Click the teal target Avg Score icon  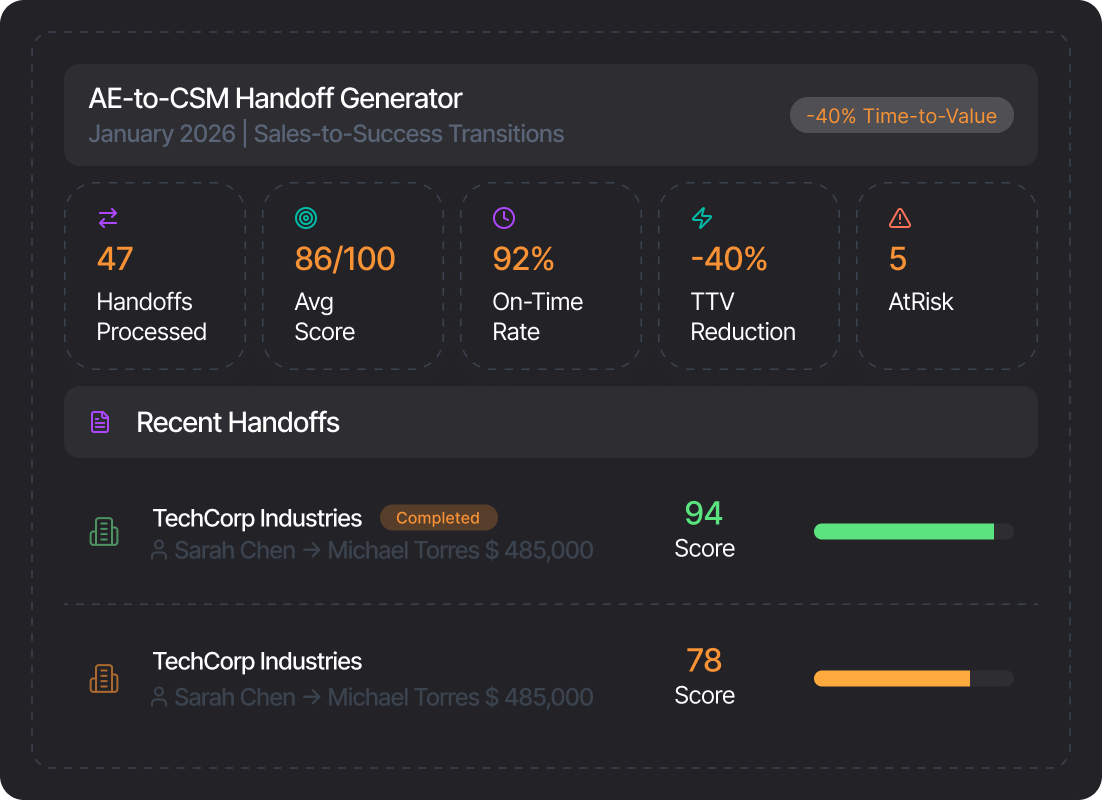click(x=306, y=218)
